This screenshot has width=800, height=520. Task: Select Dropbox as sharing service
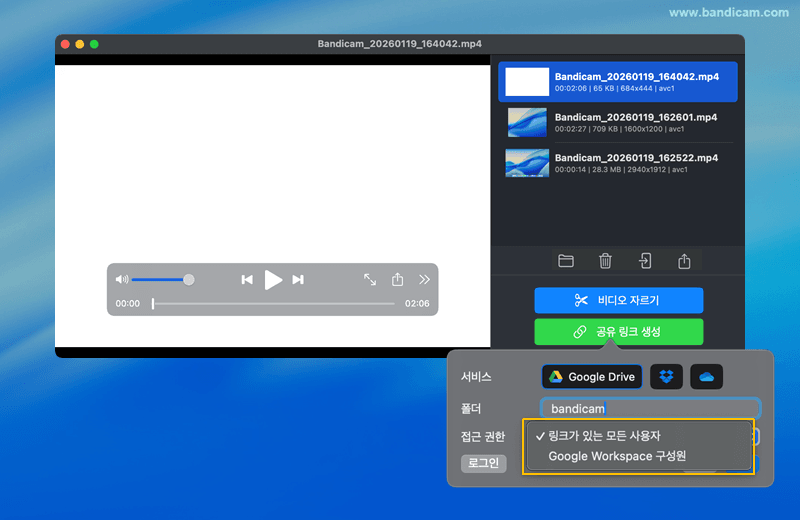pyautogui.click(x=667, y=377)
